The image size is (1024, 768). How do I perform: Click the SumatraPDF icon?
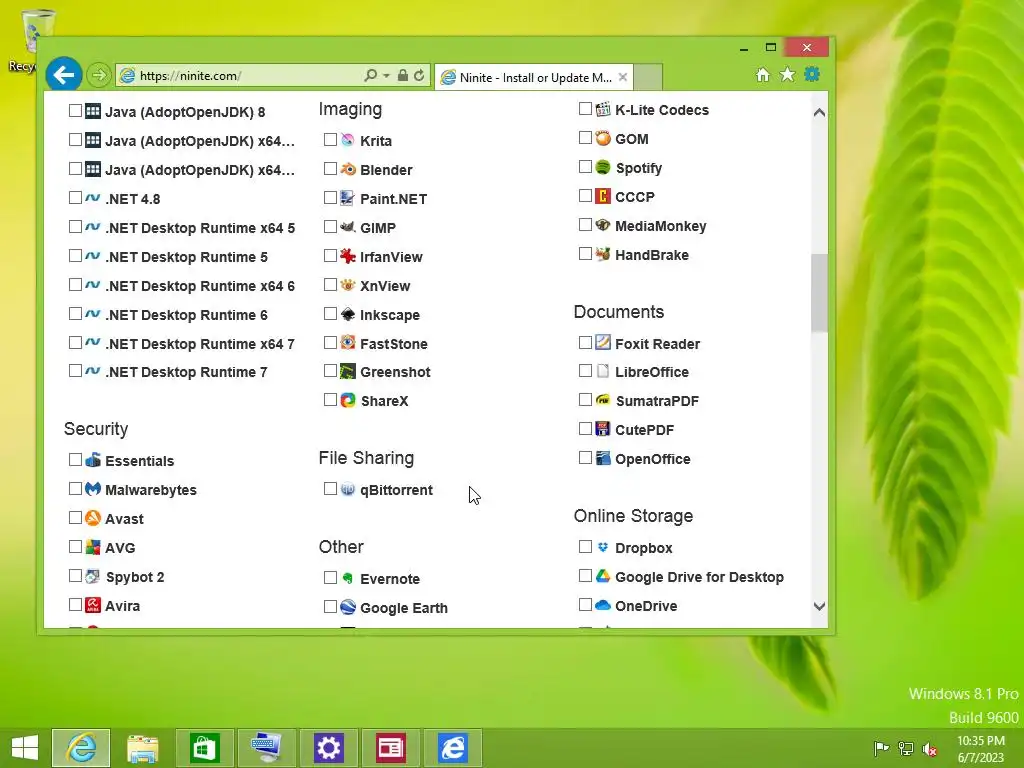(603, 400)
